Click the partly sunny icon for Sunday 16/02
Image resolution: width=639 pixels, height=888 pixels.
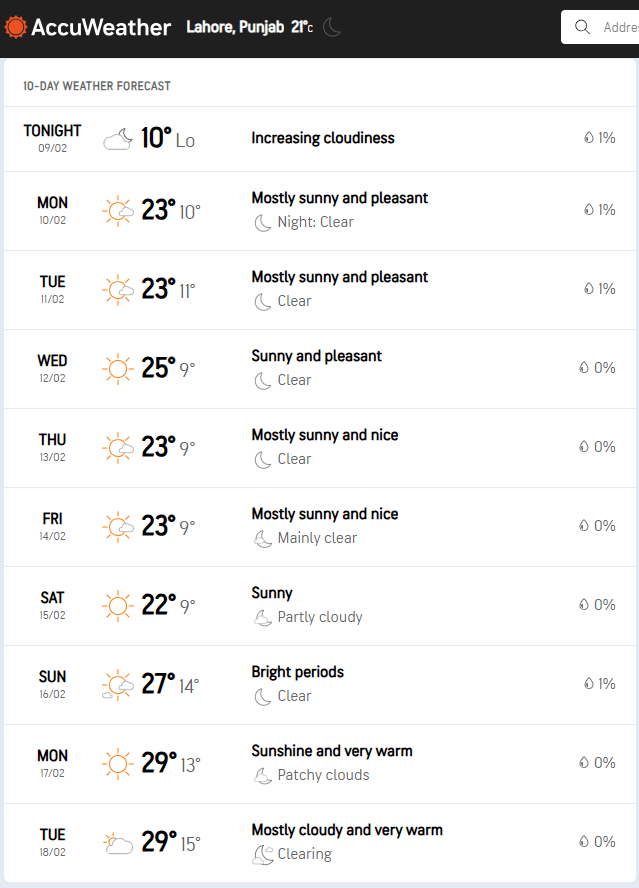(118, 685)
